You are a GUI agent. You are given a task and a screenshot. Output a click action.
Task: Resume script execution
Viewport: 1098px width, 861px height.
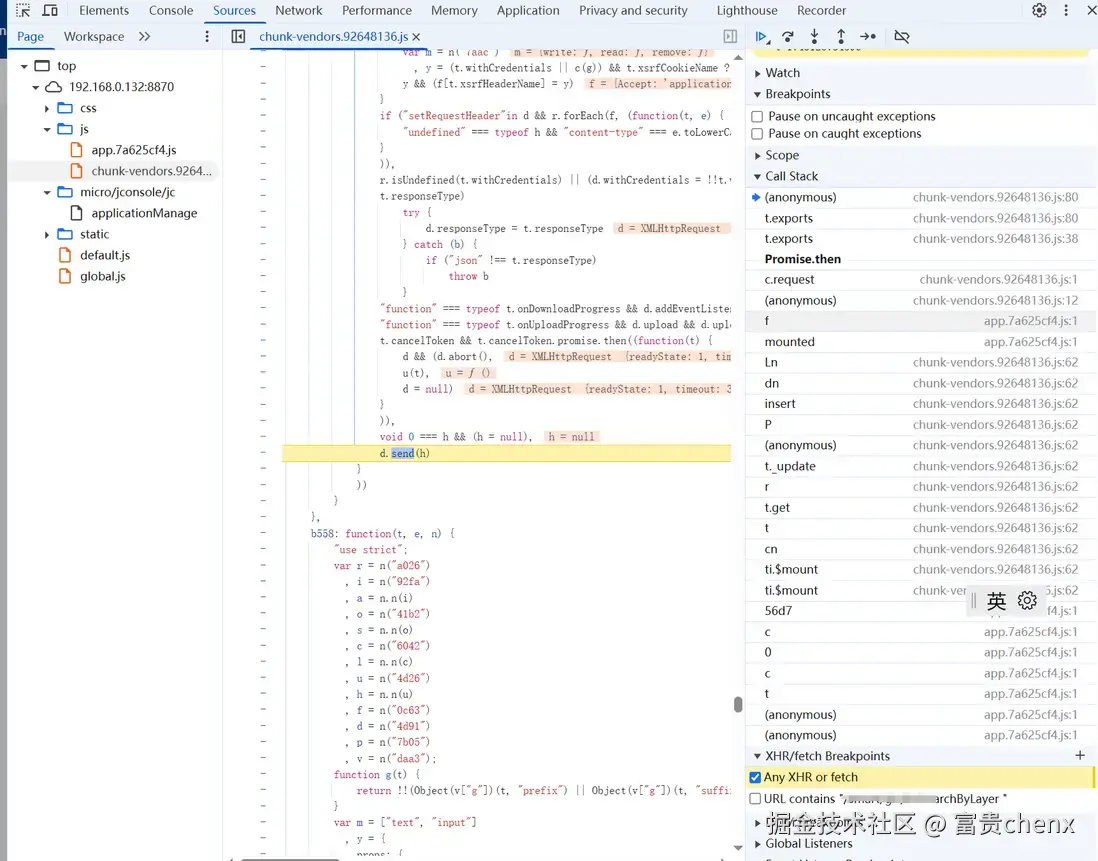762,36
